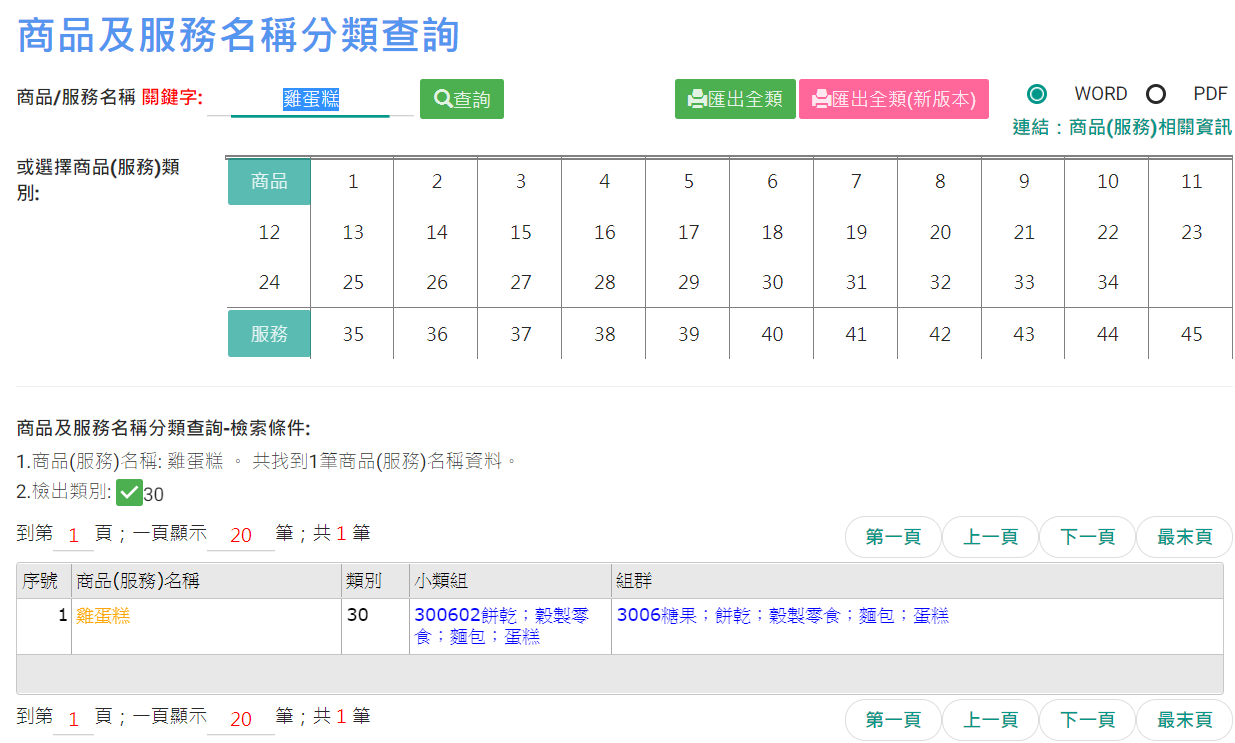Click the bottom 第一頁 first page button
This screenshot has width=1235, height=743.
pos(893,720)
